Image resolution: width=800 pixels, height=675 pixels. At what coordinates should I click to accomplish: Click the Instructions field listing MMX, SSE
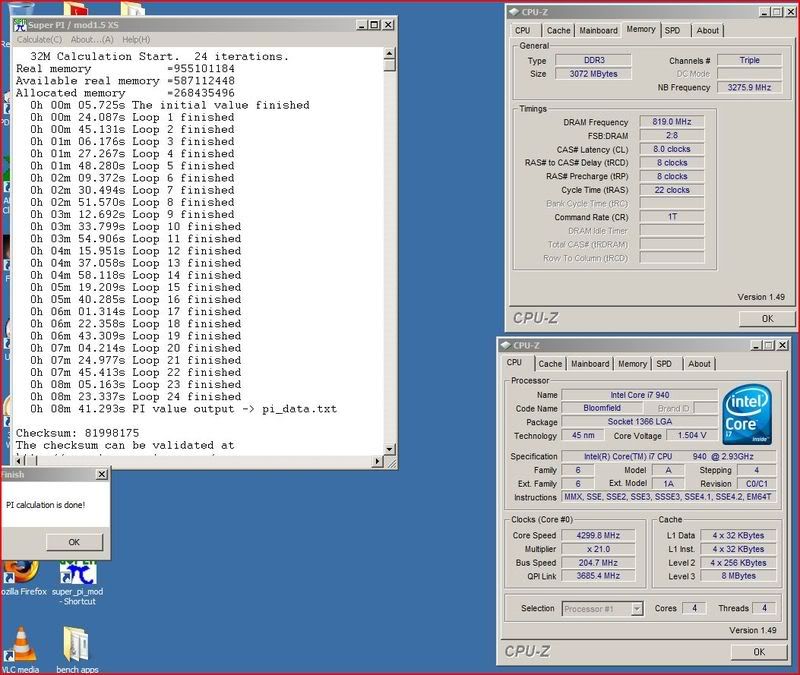click(x=668, y=497)
